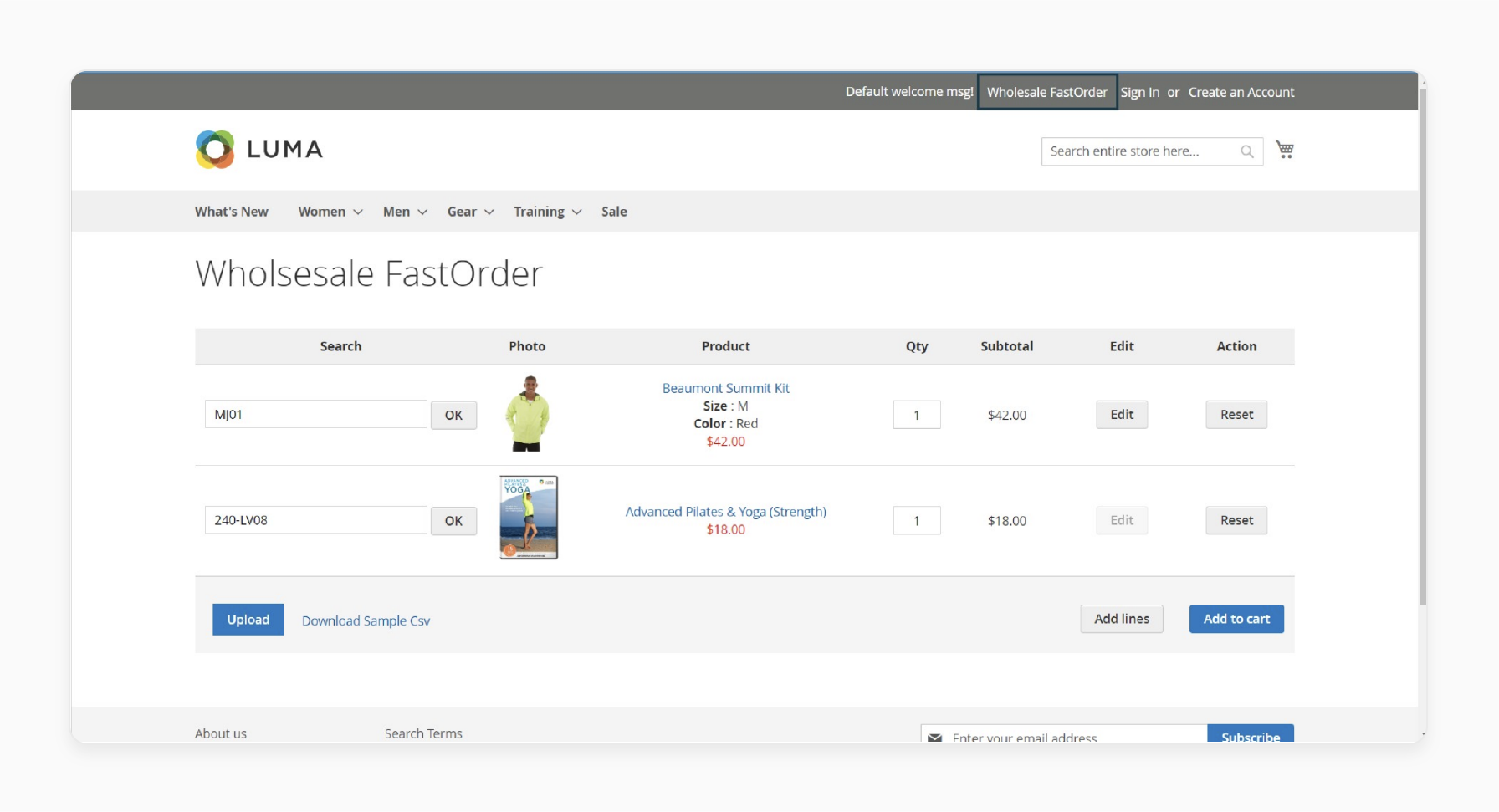
Task: Open the Advanced Pilates & Yoga photo
Action: [x=529, y=518]
